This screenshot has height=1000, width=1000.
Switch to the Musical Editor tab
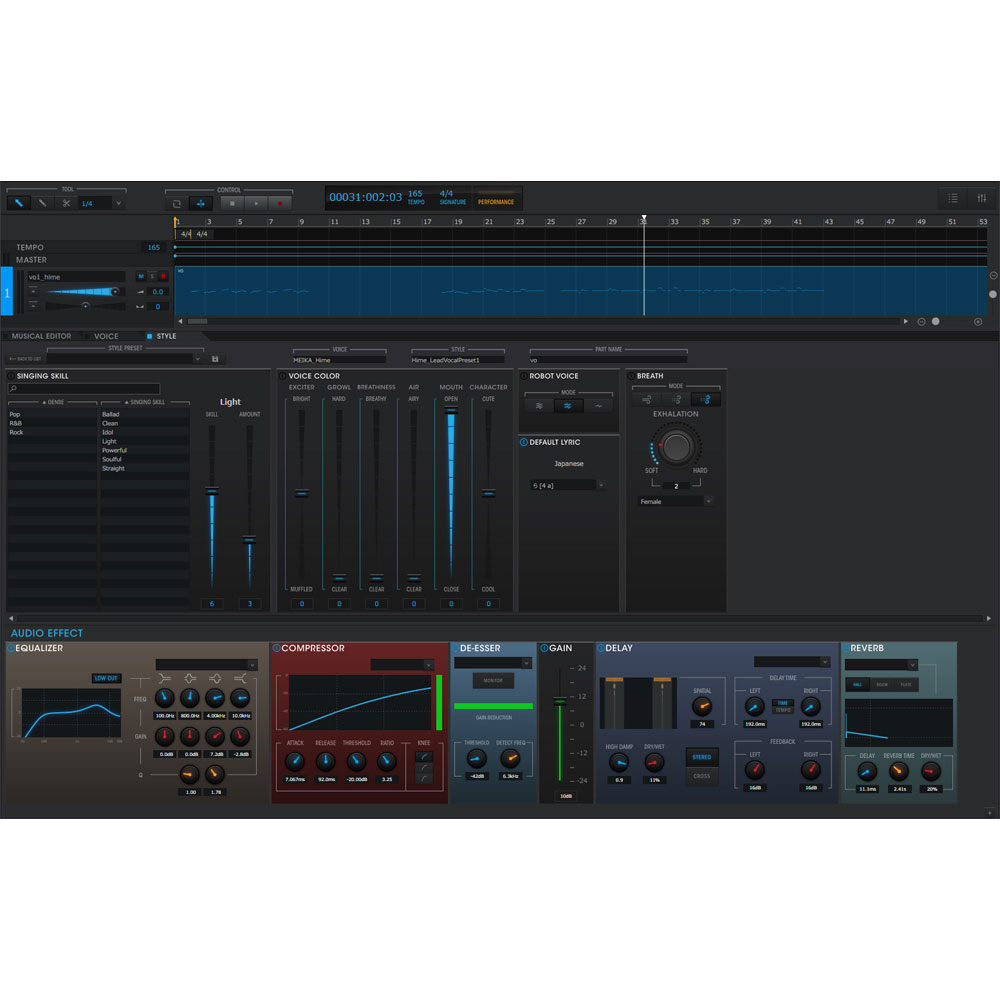[41, 336]
